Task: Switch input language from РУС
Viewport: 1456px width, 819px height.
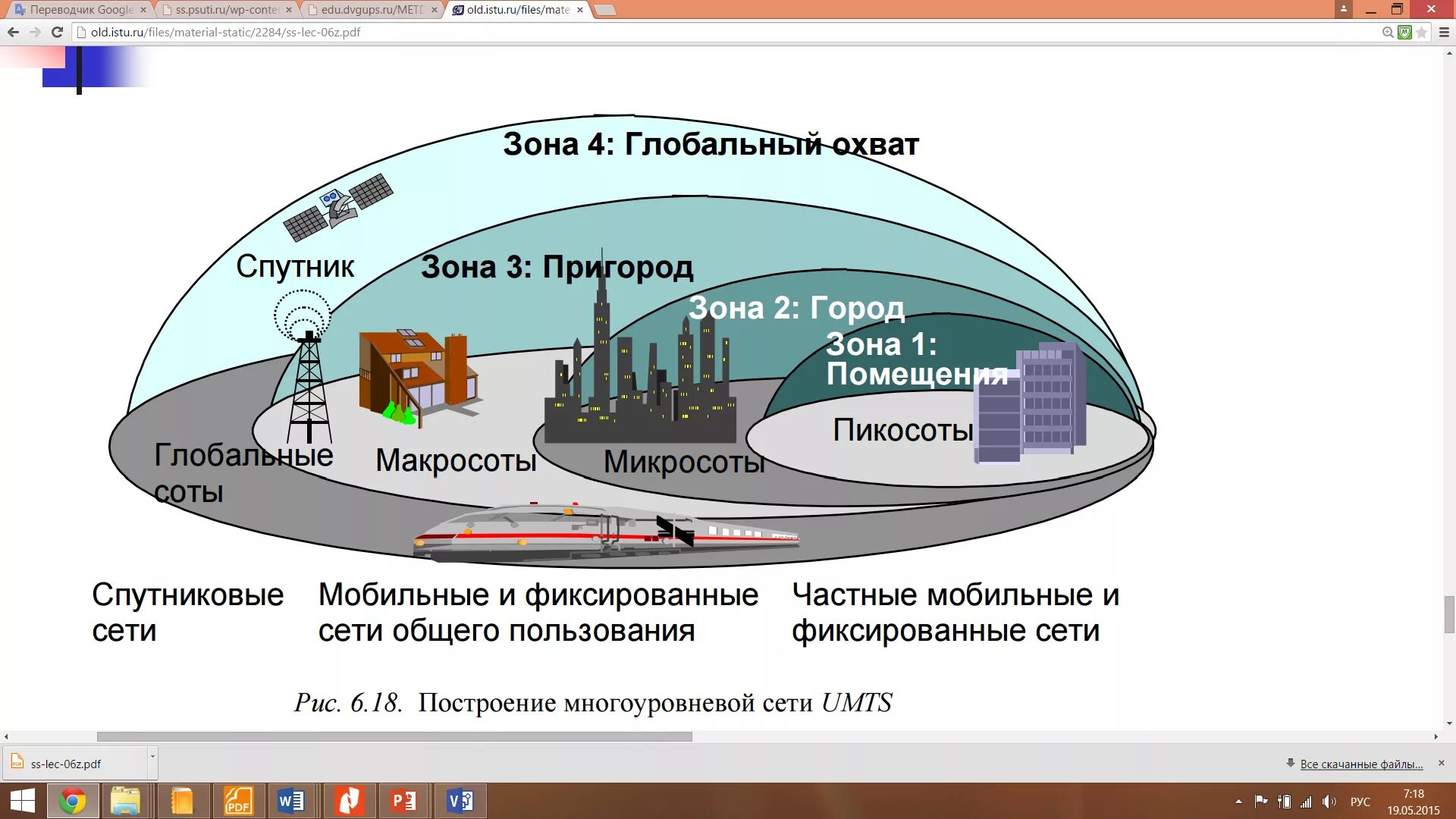Action: point(1360,802)
